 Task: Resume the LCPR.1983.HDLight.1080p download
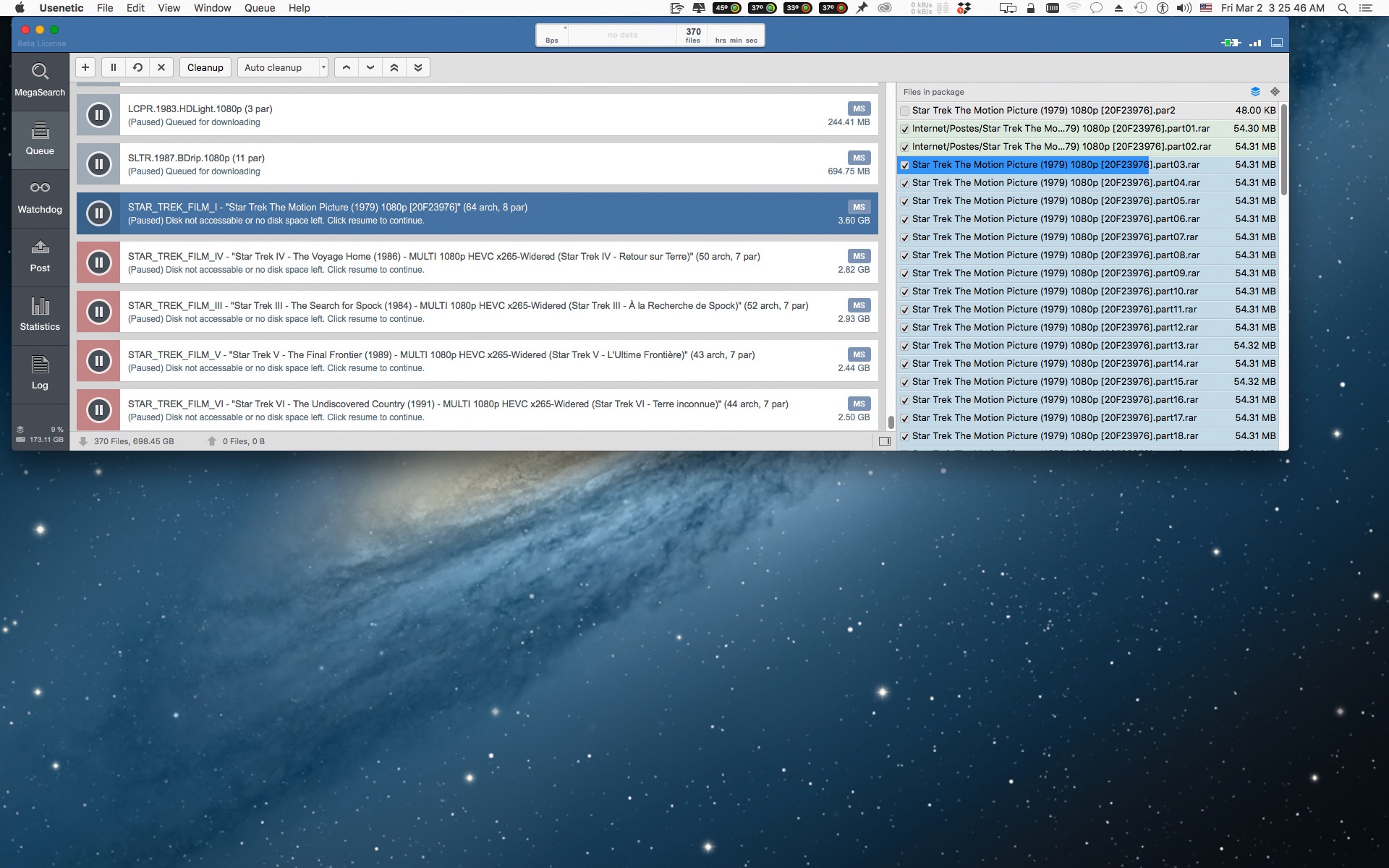click(x=99, y=115)
